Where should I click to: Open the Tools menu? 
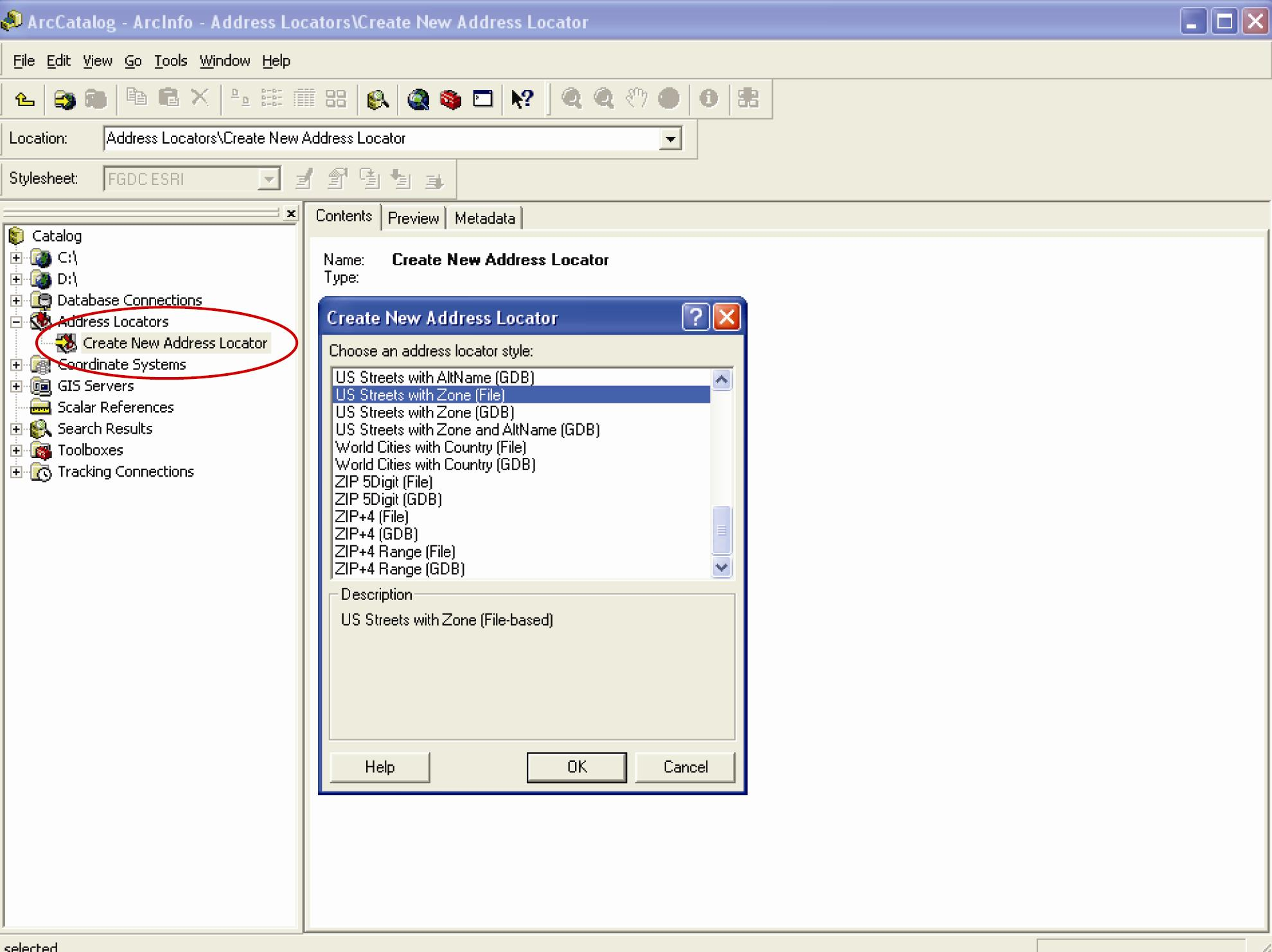click(x=170, y=61)
